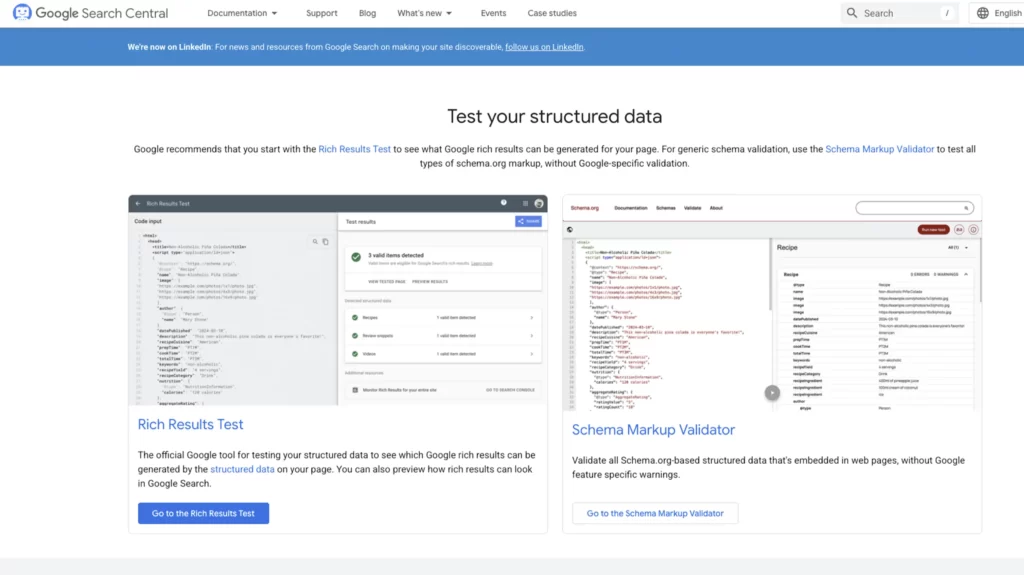The width and height of the screenshot is (1024, 575).
Task: Click the red Run new test button in screenshot
Action: click(x=933, y=229)
